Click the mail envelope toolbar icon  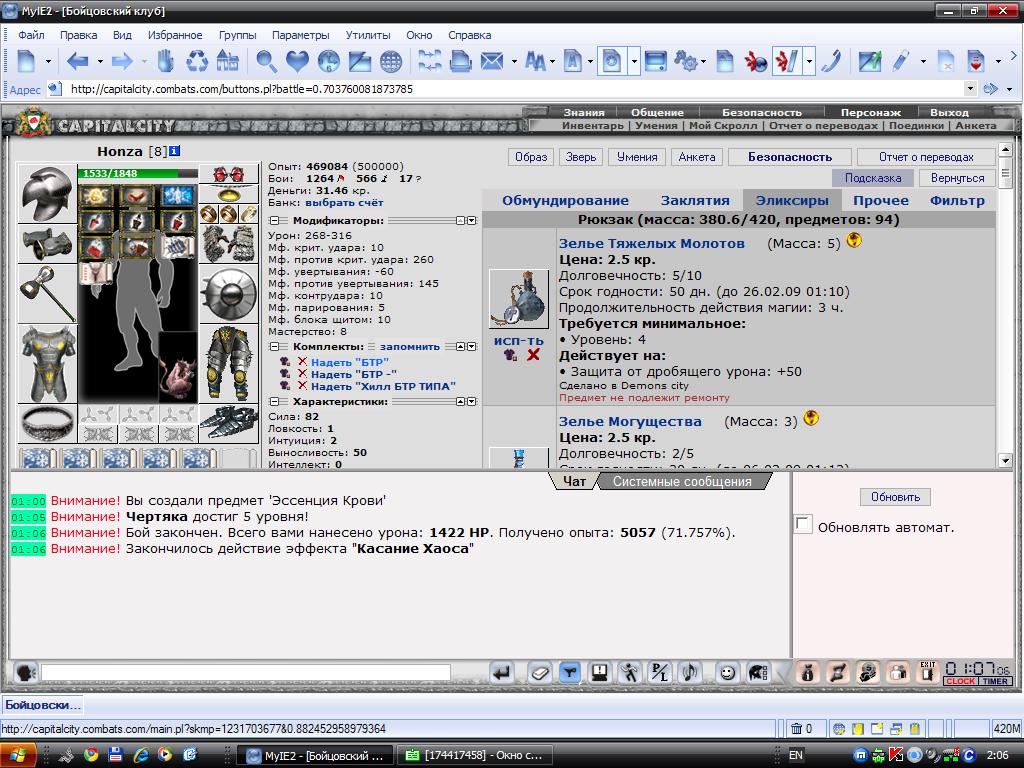[x=492, y=62]
